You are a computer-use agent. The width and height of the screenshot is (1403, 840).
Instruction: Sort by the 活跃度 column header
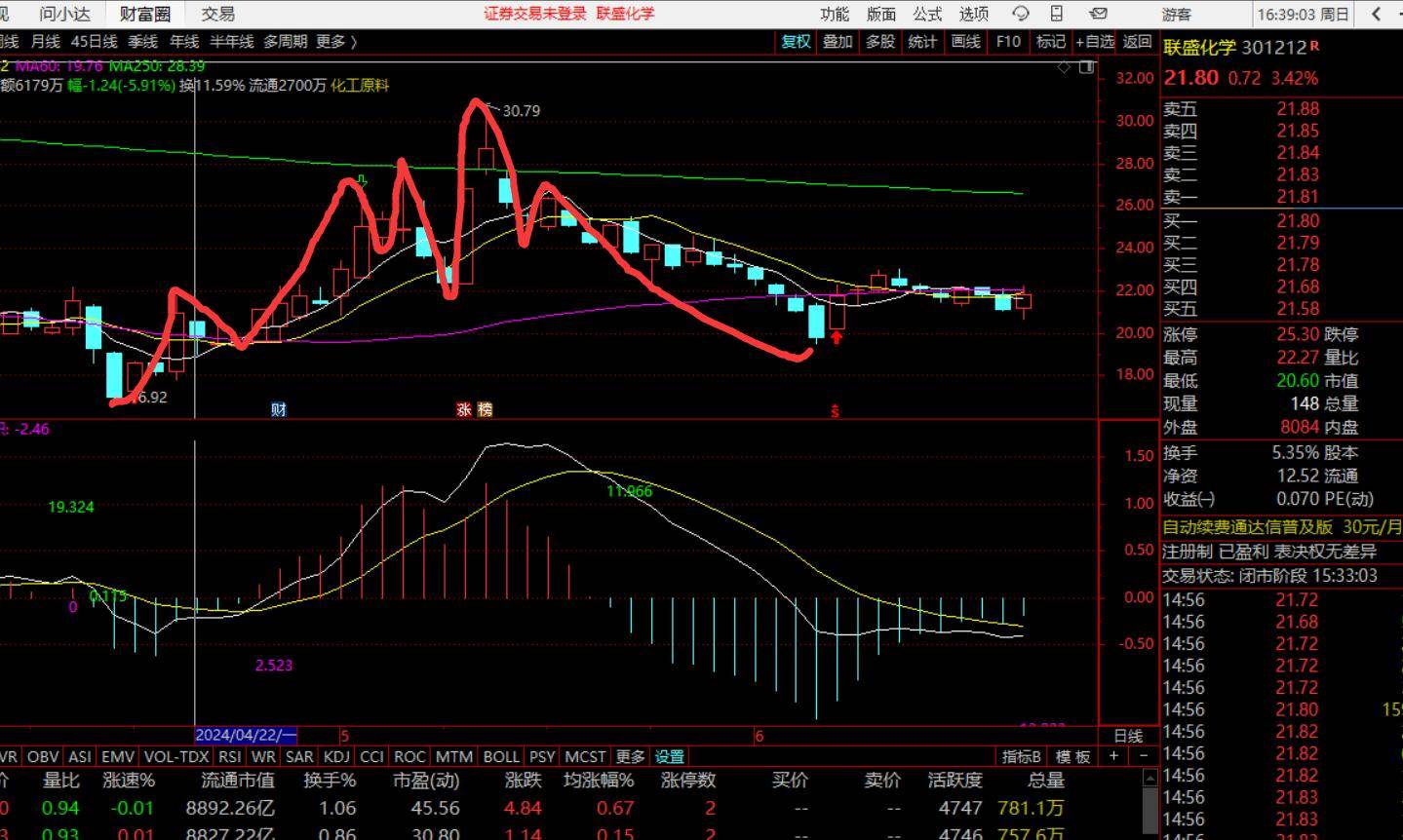[955, 781]
